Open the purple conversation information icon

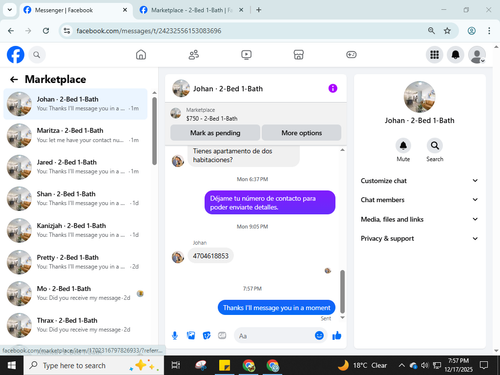click(333, 88)
